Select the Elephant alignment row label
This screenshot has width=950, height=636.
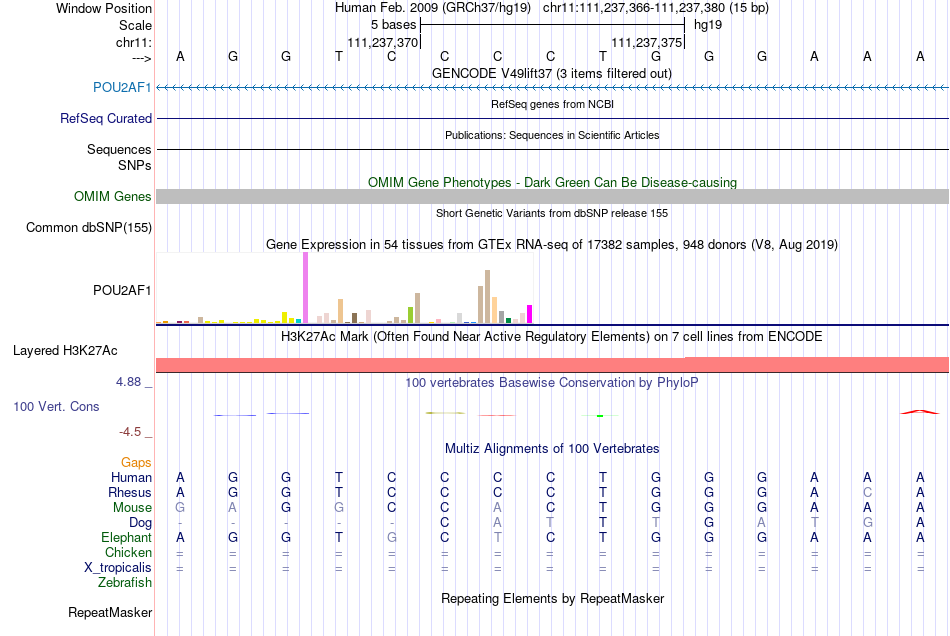click(126, 537)
